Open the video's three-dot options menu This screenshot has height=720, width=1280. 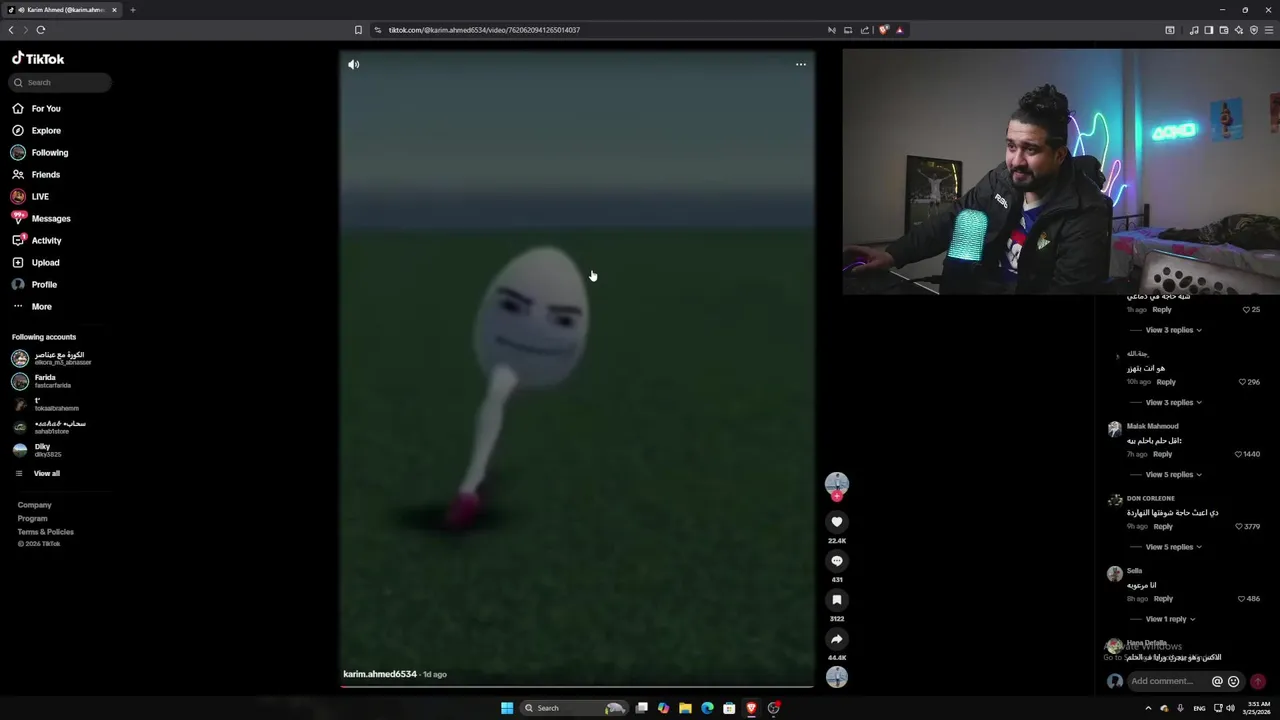tap(800, 64)
